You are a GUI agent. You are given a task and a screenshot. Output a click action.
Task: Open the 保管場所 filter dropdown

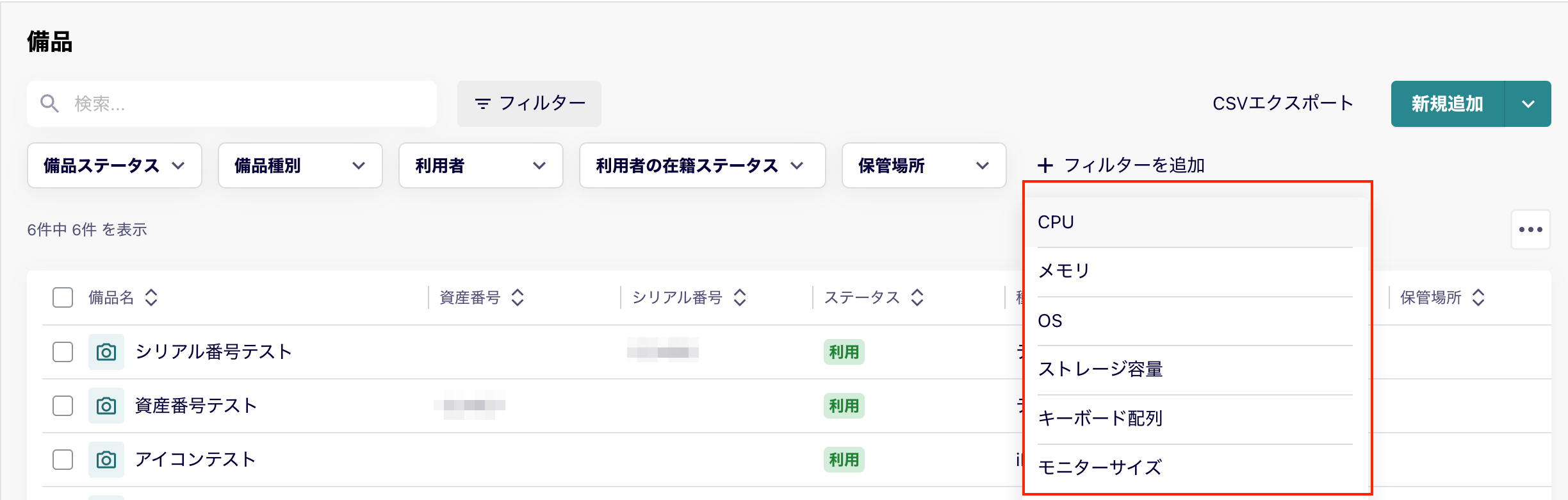coord(924,165)
